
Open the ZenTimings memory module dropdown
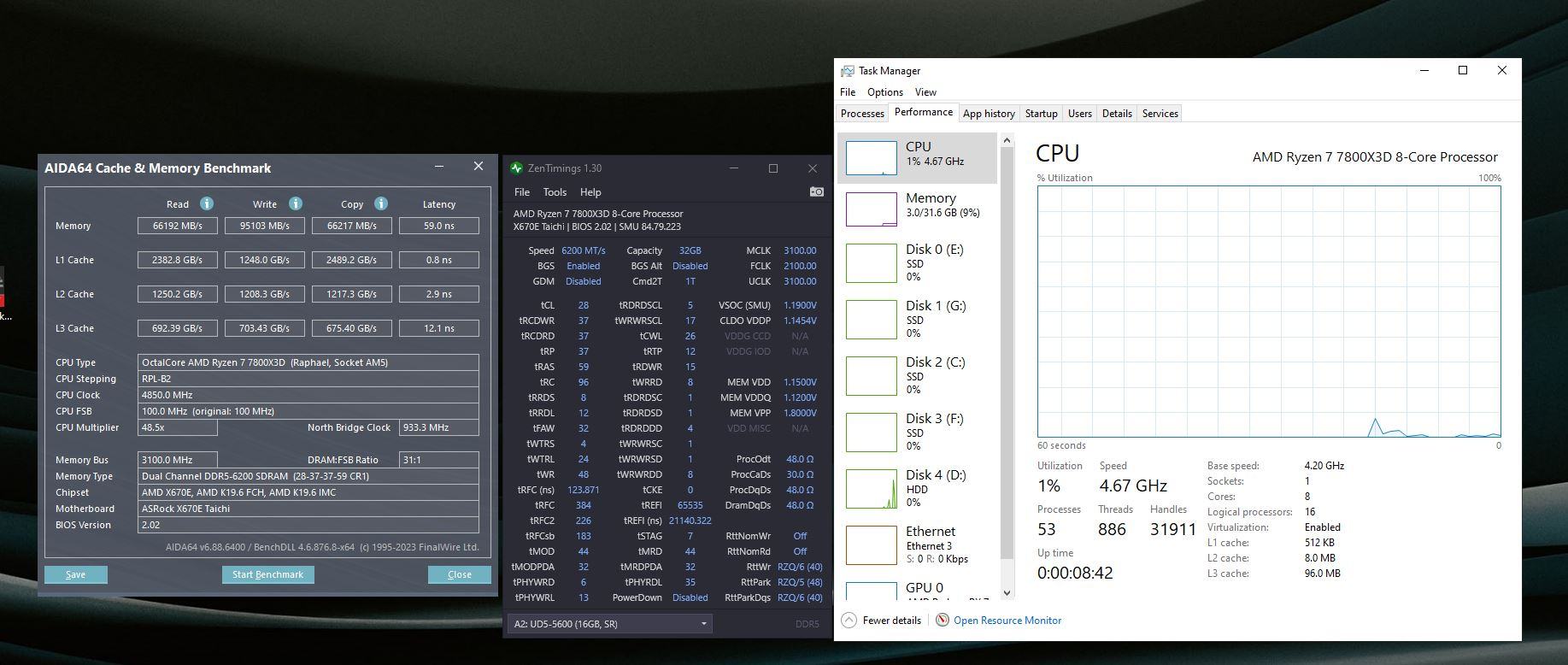609,624
